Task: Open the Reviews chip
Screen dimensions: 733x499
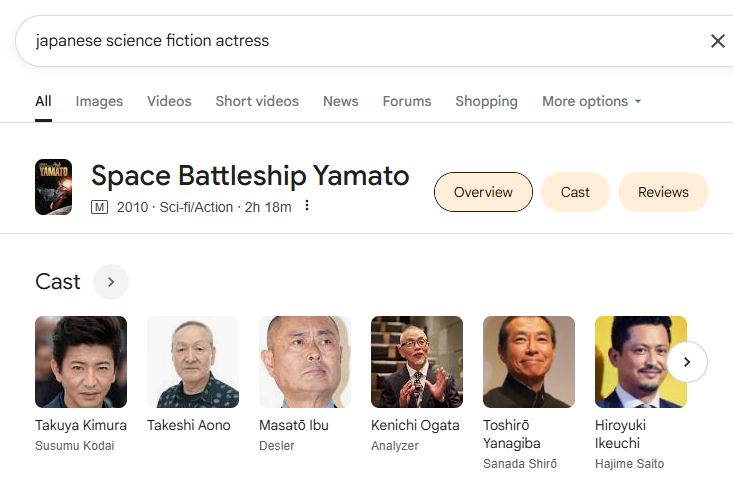Action: click(x=663, y=192)
